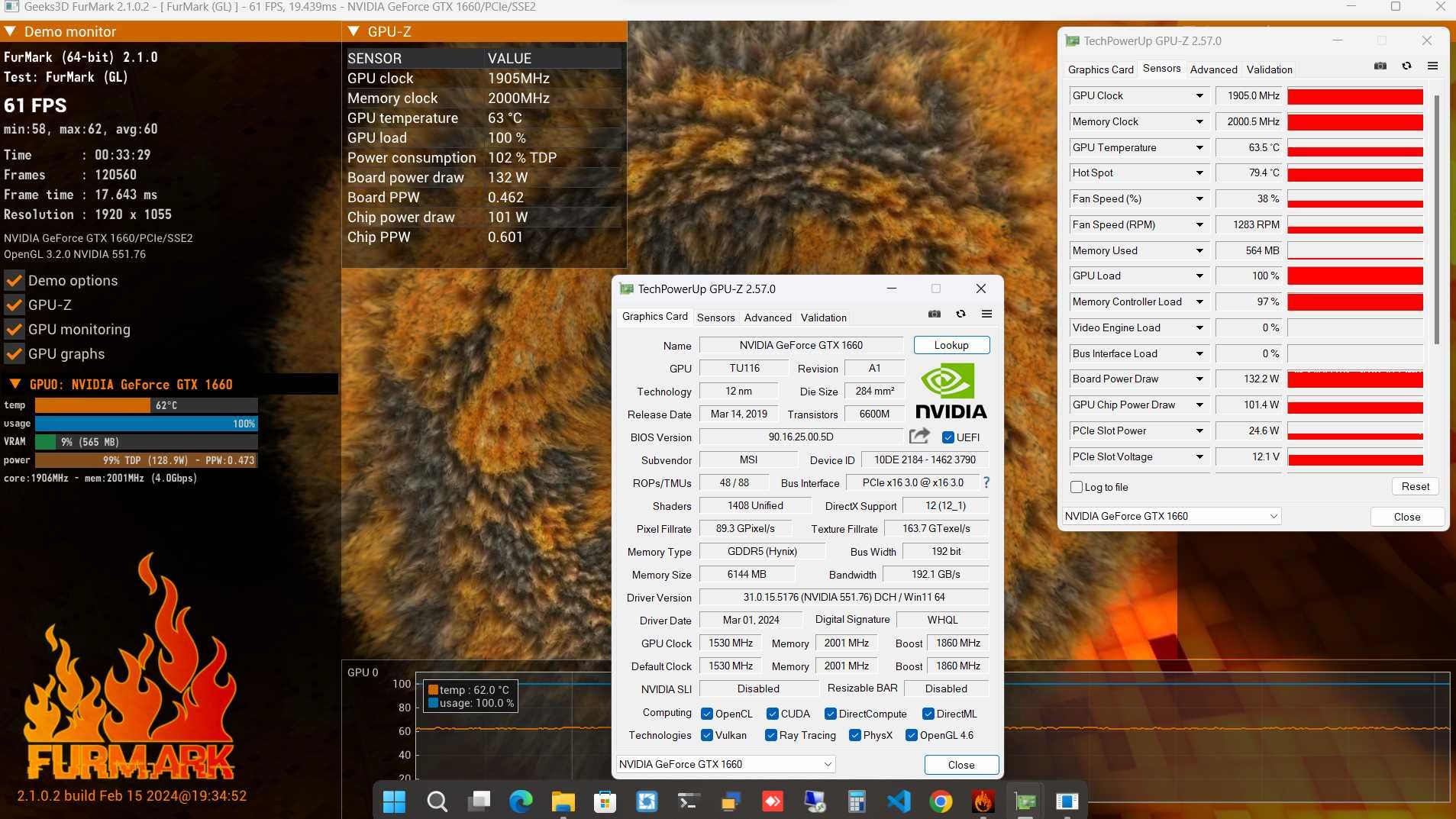Click the Sensors window vertical scrollbar
This screenshot has width=1456, height=819.
pos(1436,220)
